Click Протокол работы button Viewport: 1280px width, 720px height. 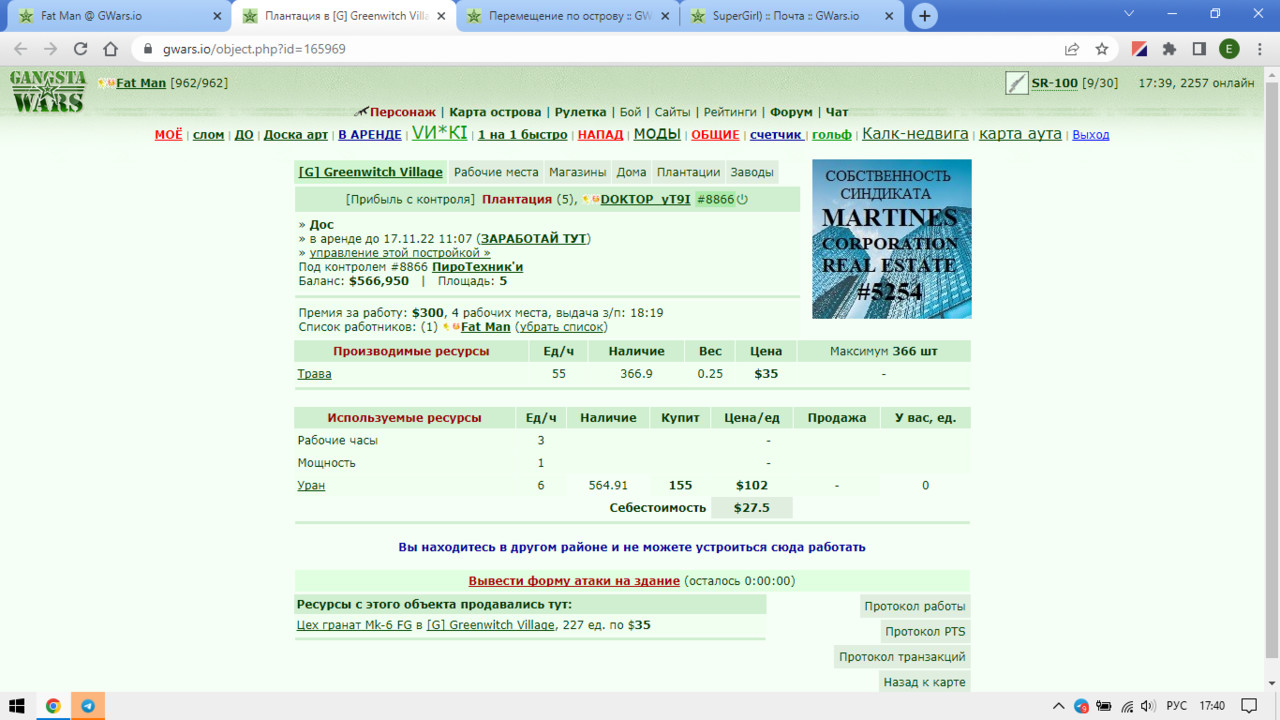click(x=915, y=606)
